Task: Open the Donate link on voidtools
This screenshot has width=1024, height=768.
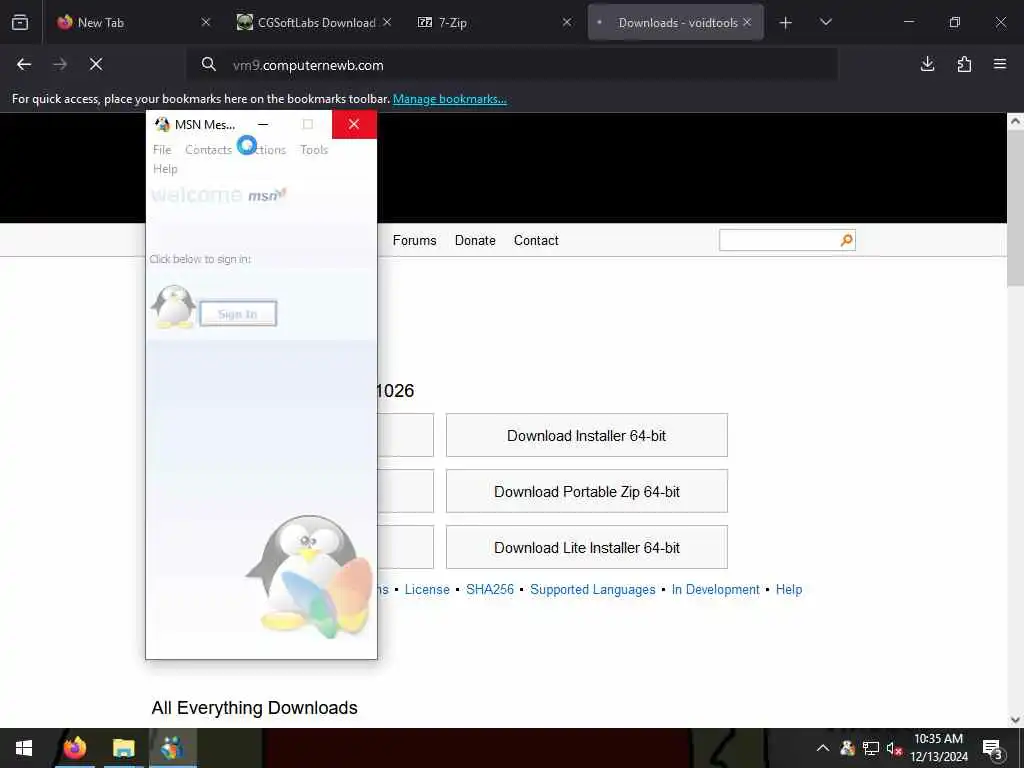Action: click(x=475, y=240)
